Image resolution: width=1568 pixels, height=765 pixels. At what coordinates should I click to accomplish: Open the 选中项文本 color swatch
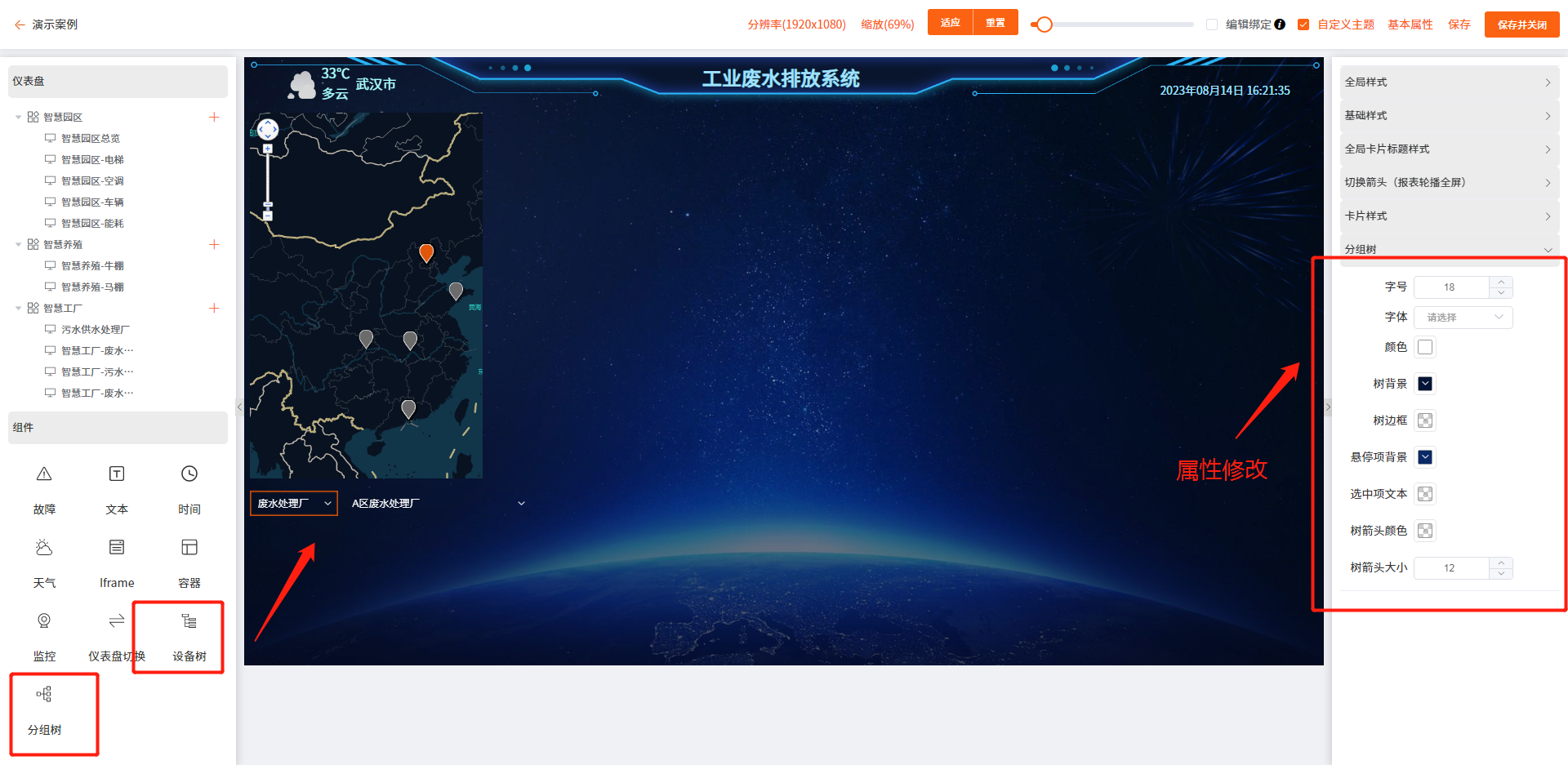(x=1425, y=495)
